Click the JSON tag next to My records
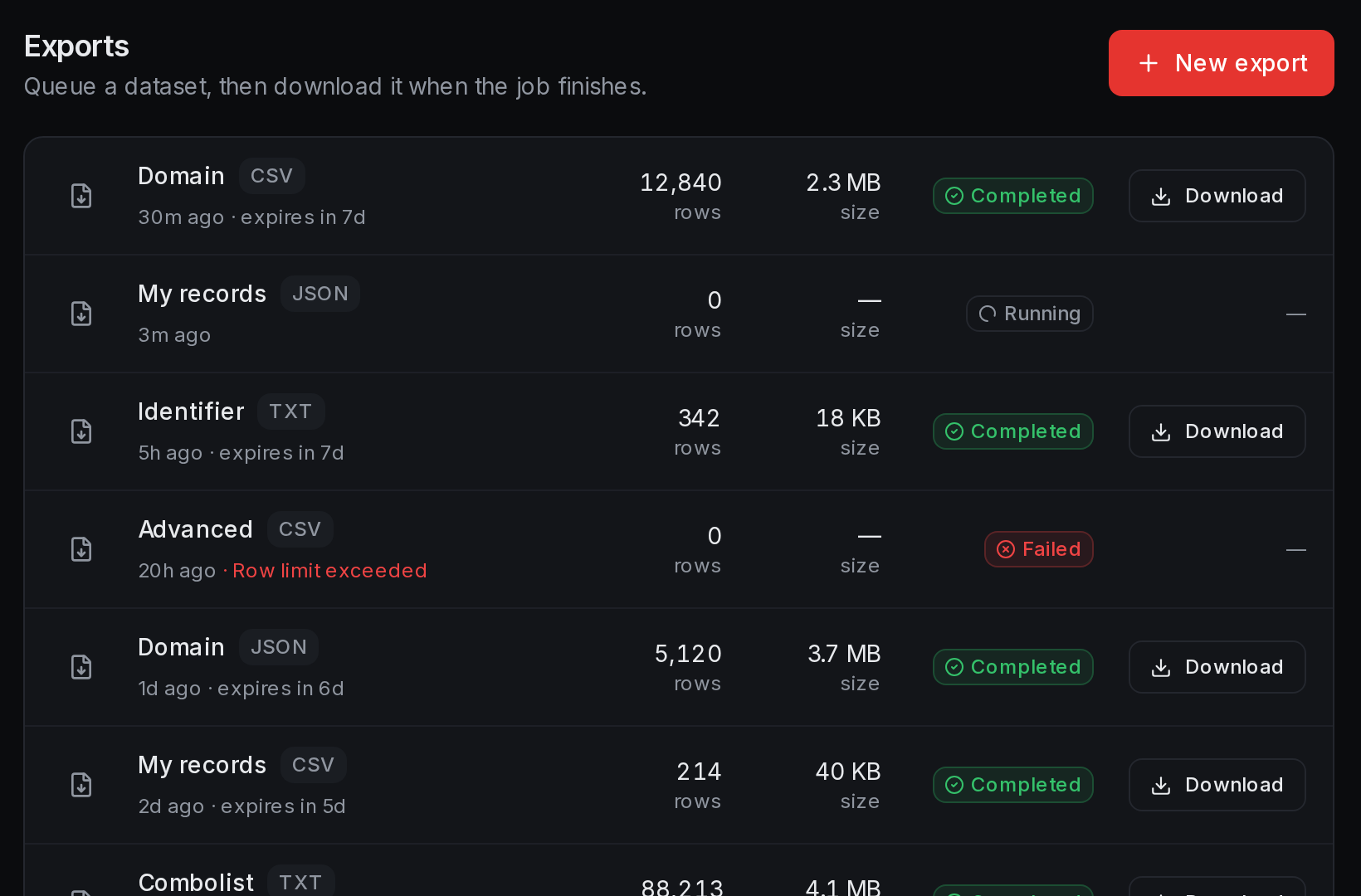Screen dimensions: 1361x896 point(320,294)
